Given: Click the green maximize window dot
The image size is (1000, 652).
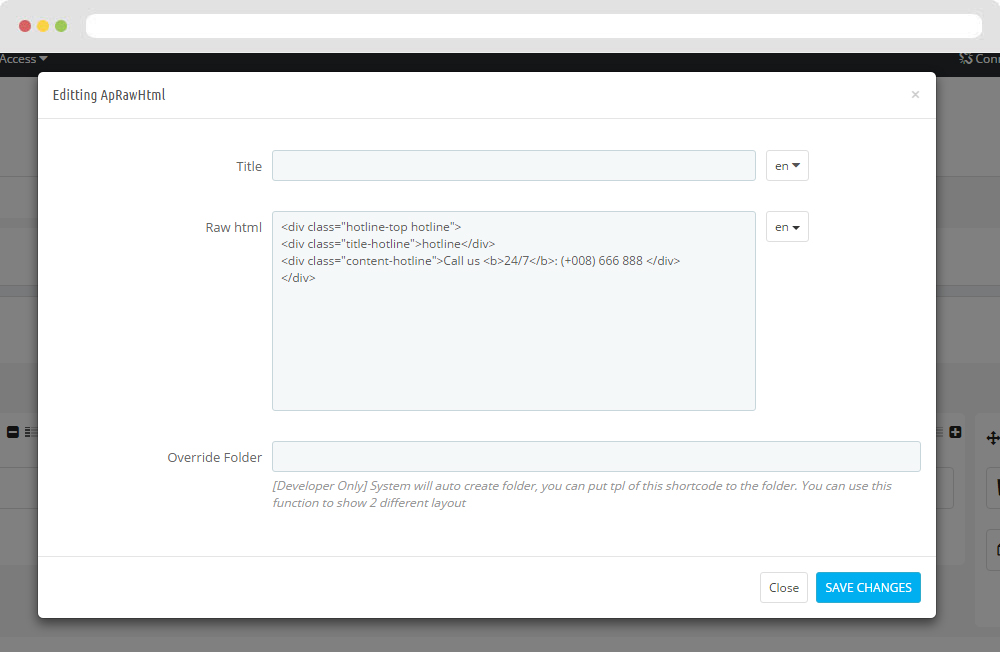Looking at the screenshot, I should [61, 26].
